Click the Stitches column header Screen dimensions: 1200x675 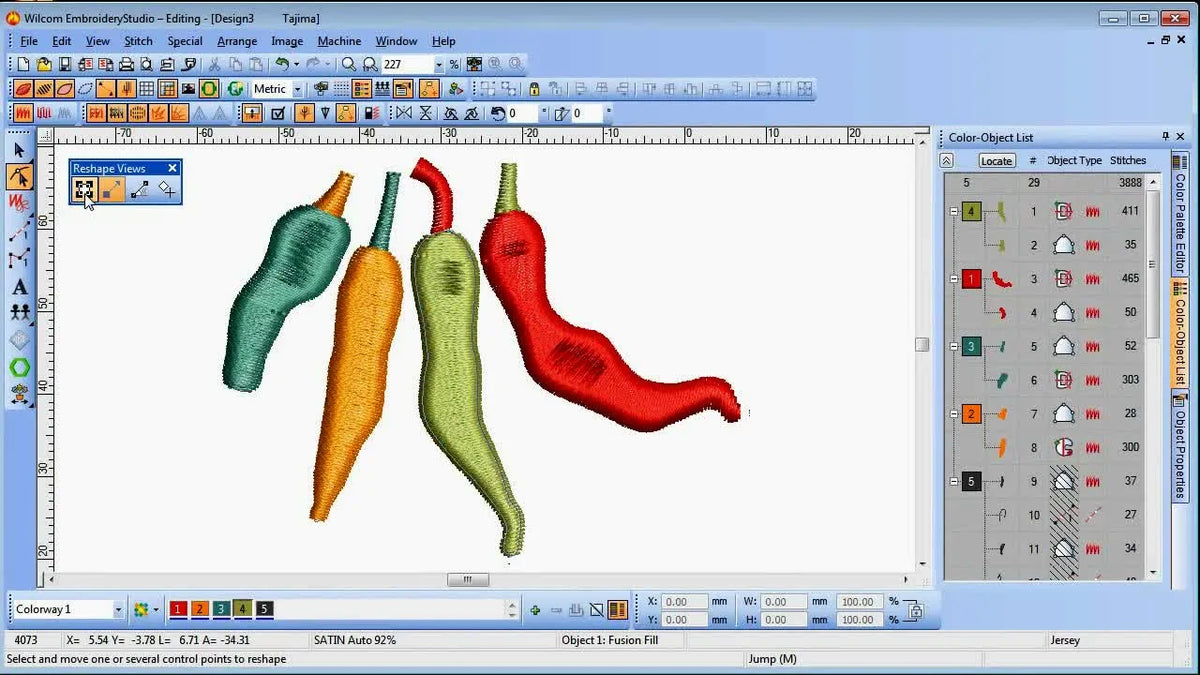point(1128,160)
